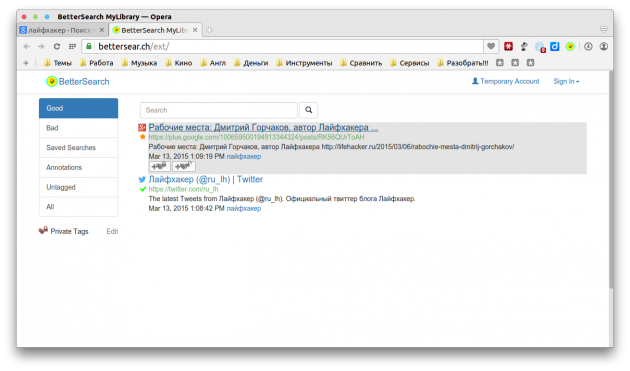Show Untagged items

pyautogui.click(x=78, y=187)
